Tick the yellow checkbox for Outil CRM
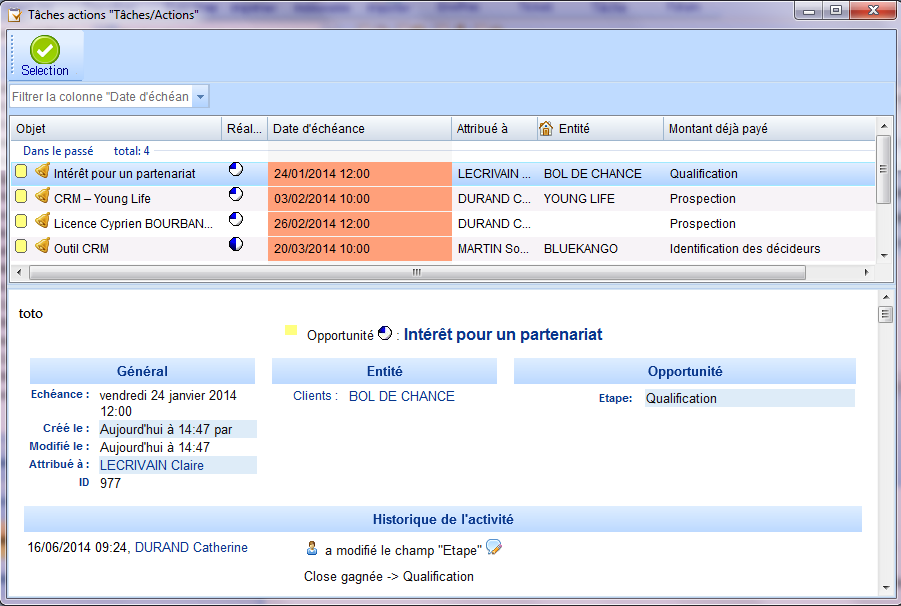 point(21,246)
